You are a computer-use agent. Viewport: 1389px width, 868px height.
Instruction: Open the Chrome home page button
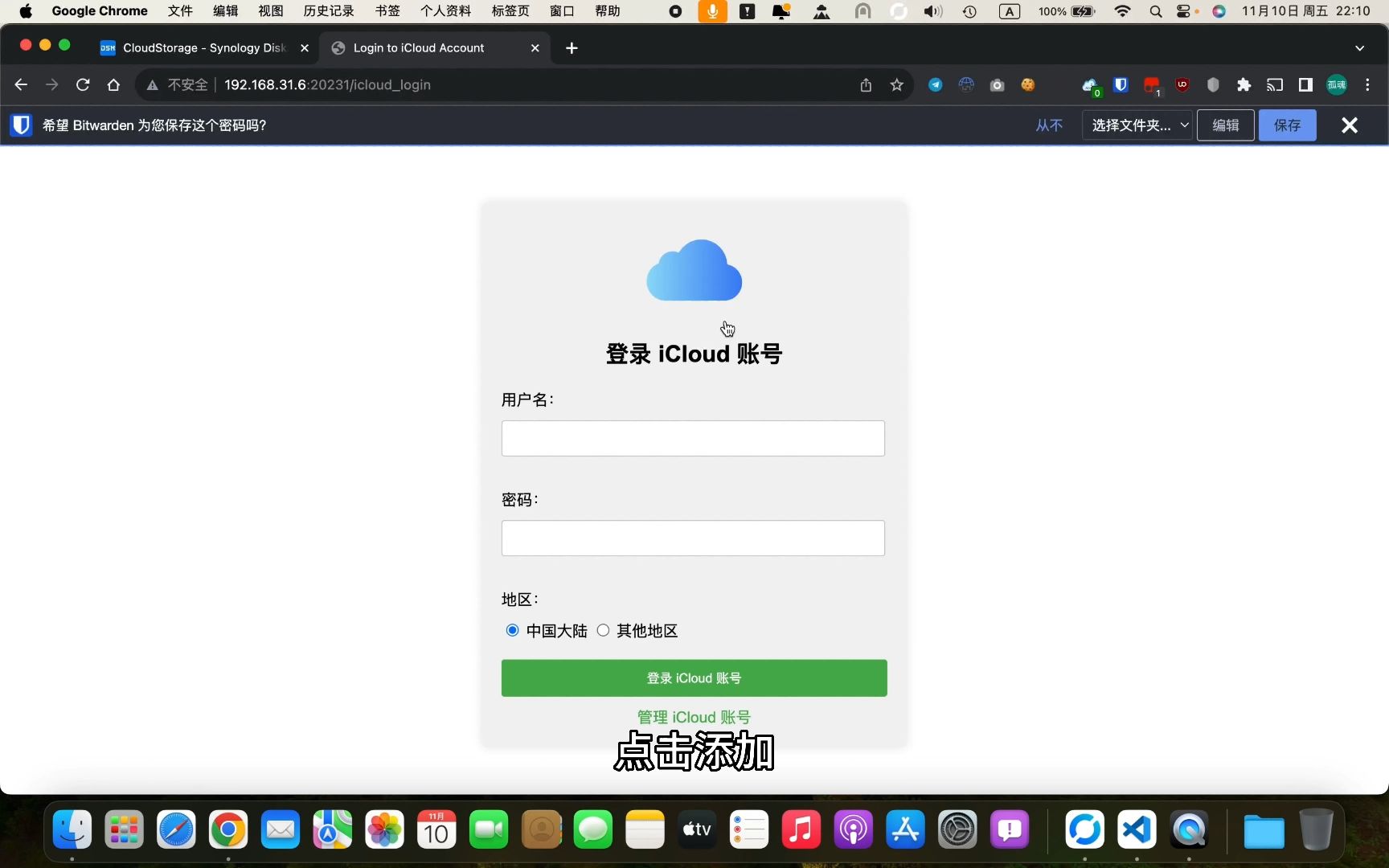(x=113, y=84)
